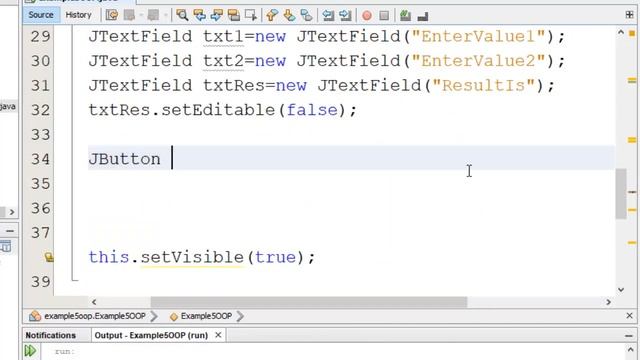The width and height of the screenshot is (640, 360).
Task: Click the txt2 variable name
Action: (223, 61)
